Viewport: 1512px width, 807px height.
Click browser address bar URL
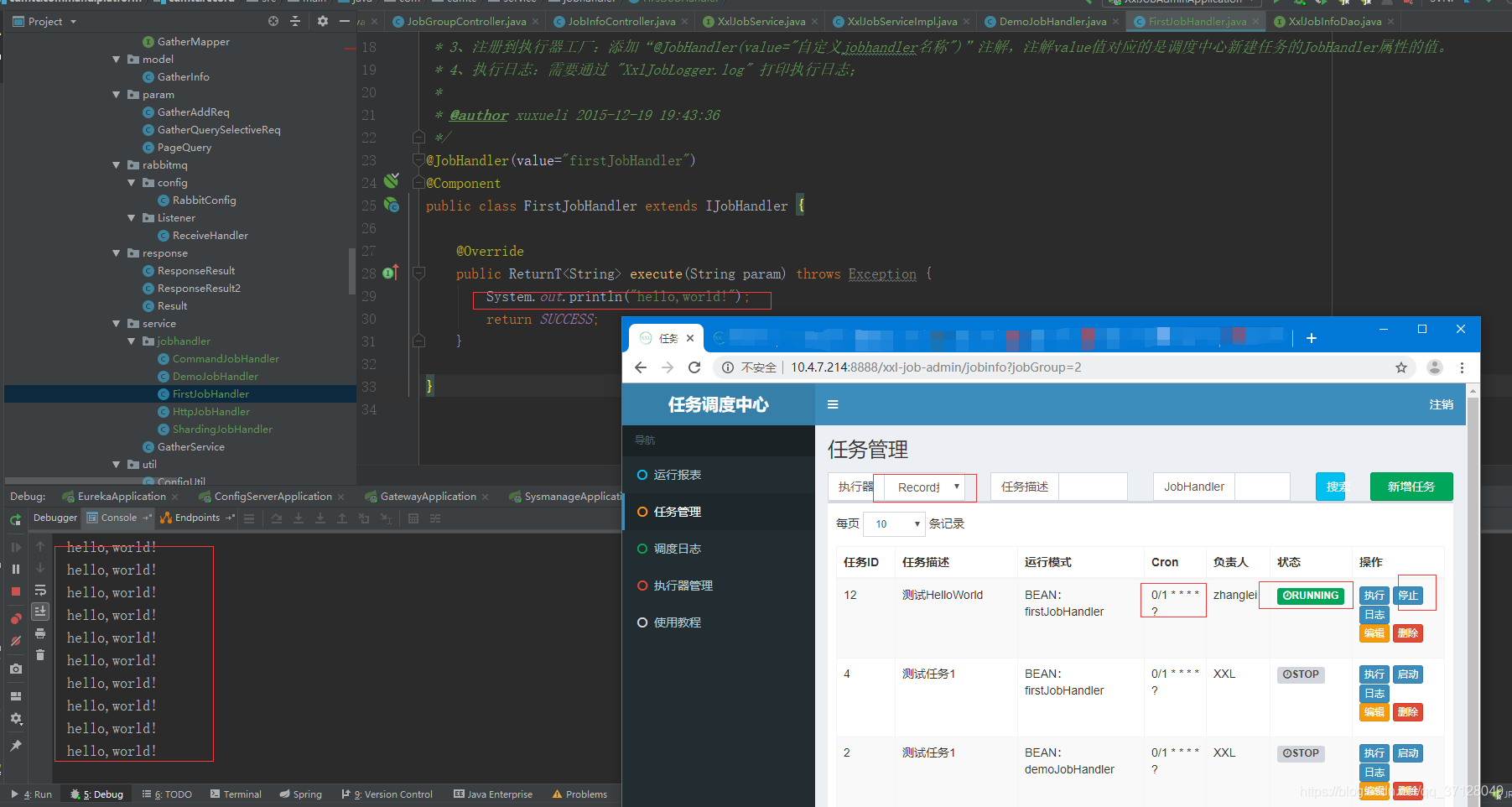pyautogui.click(x=936, y=367)
